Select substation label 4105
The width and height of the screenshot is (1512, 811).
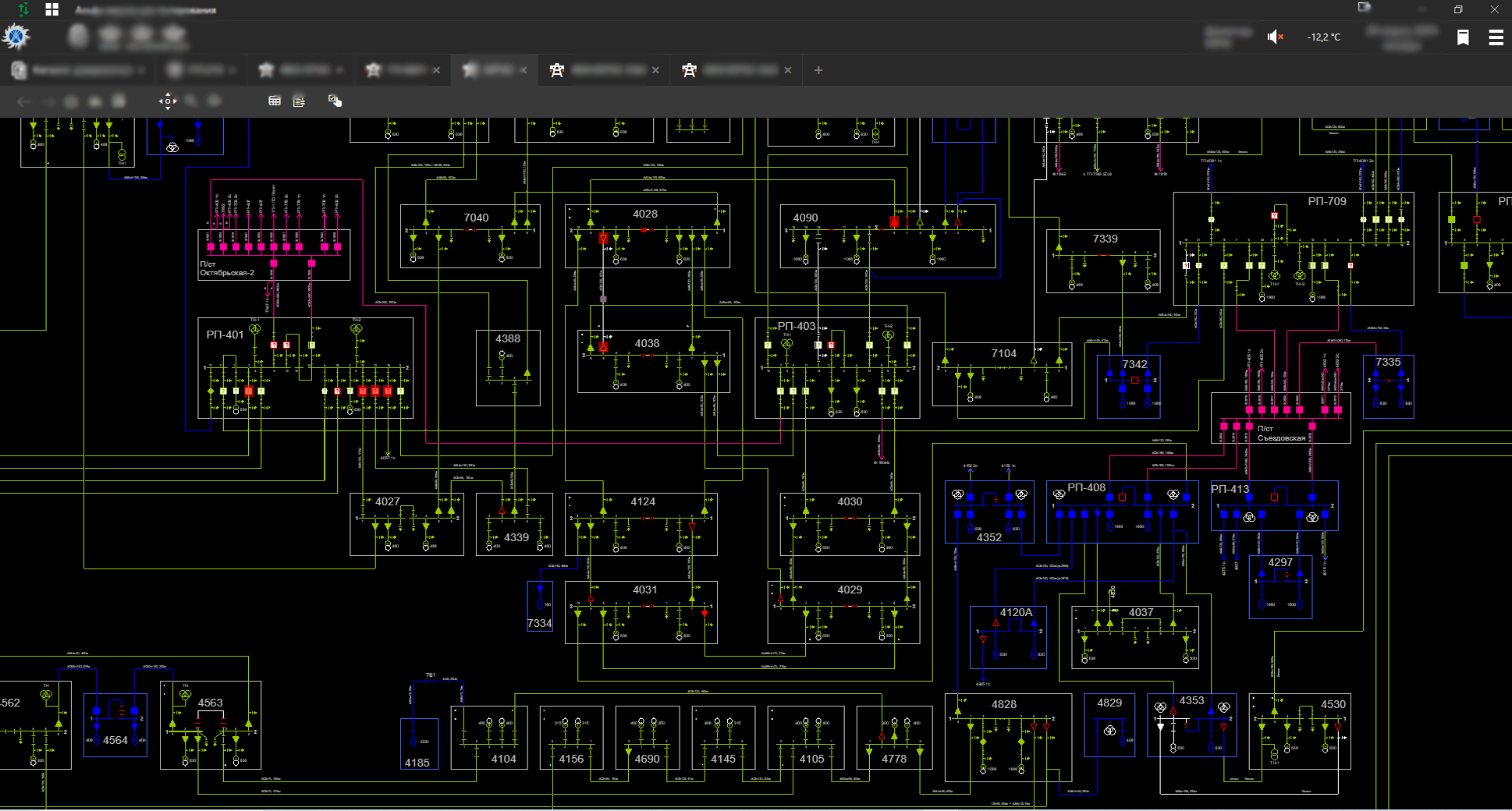811,759
